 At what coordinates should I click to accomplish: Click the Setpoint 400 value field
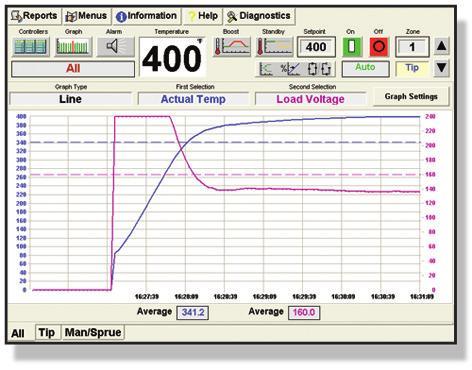(316, 47)
